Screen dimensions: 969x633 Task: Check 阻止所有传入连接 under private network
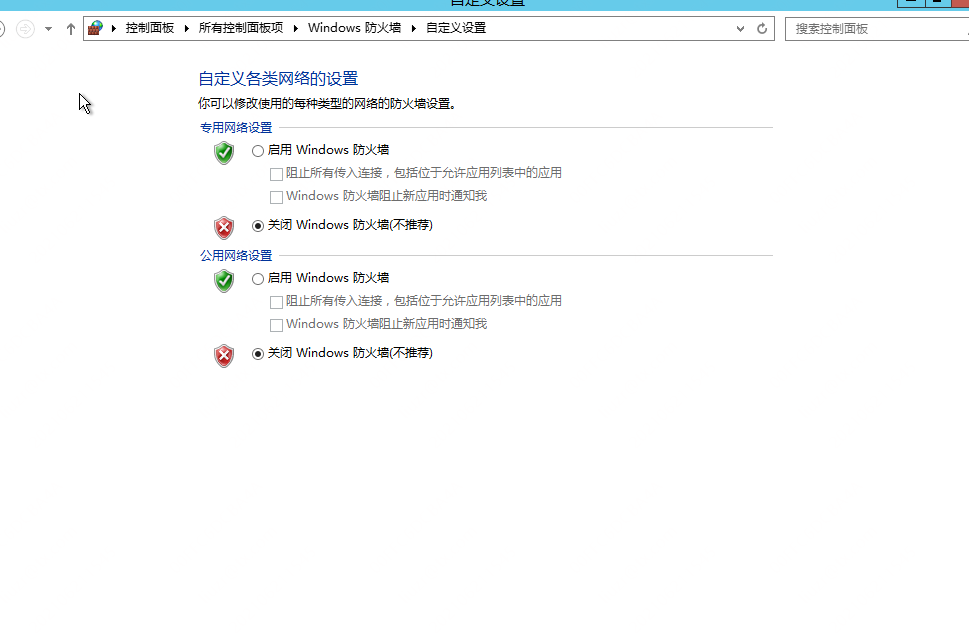pos(276,174)
